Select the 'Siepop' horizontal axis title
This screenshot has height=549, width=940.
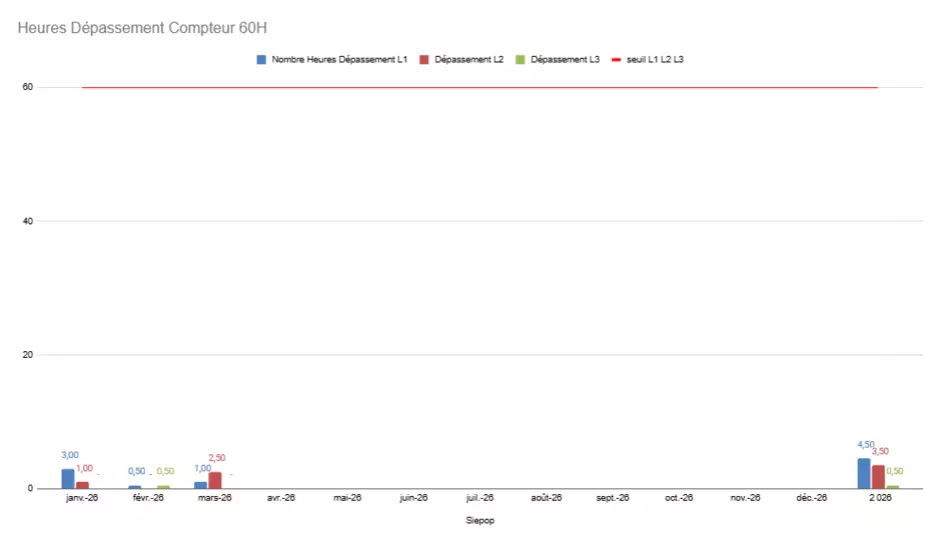(480, 520)
